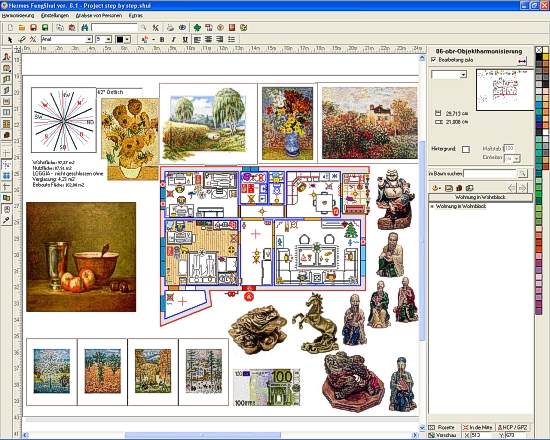Viewport: 550px width, 440px height.
Task: Click the printer icon
Action: pyautogui.click(x=170, y=28)
